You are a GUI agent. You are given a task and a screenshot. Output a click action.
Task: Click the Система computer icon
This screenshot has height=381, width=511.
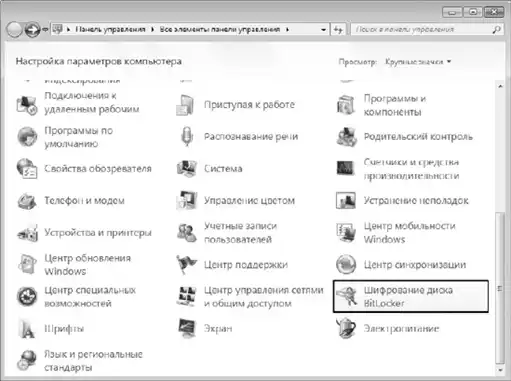pos(187,169)
